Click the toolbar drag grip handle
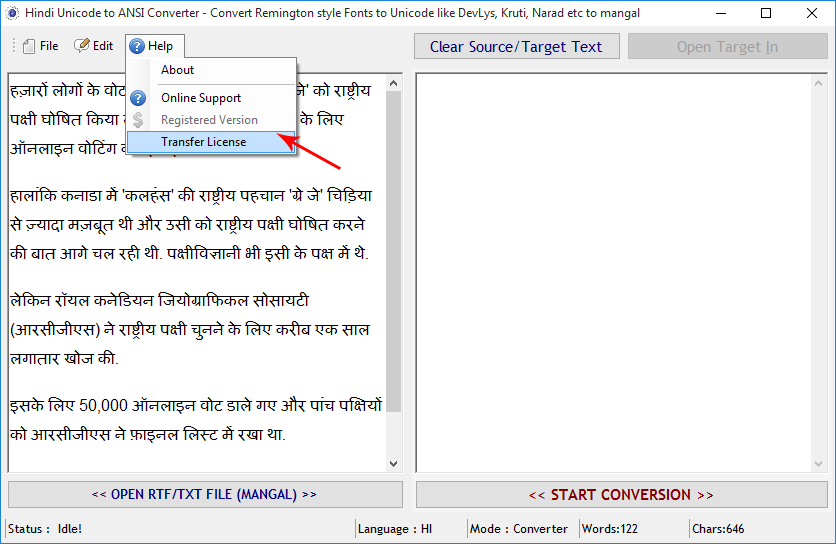The width and height of the screenshot is (836, 544). pos(14,46)
